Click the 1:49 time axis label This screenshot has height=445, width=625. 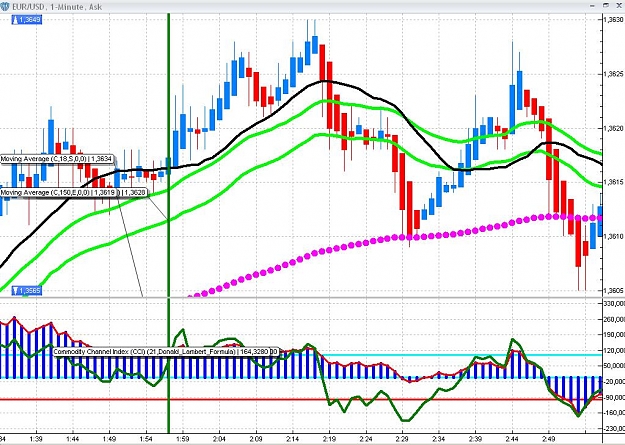pos(109,439)
